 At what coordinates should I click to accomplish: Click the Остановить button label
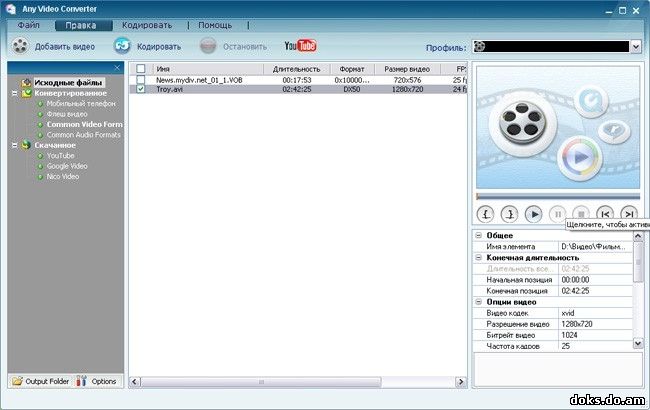point(245,47)
